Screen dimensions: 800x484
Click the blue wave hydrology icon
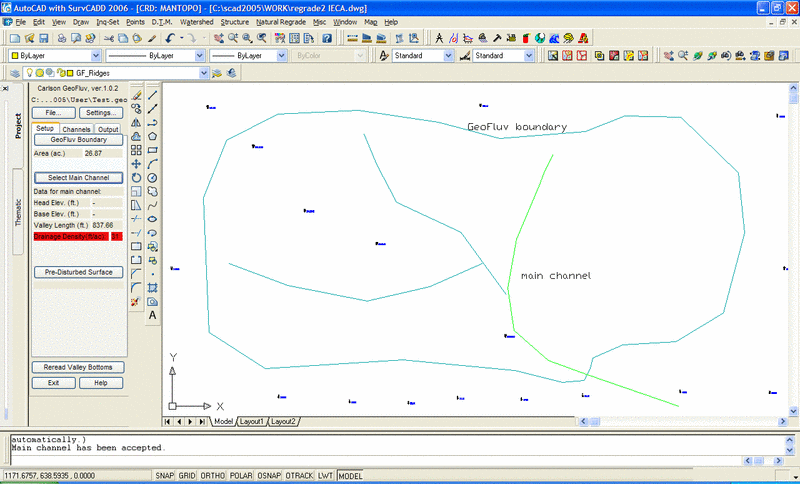pyautogui.click(x=555, y=38)
